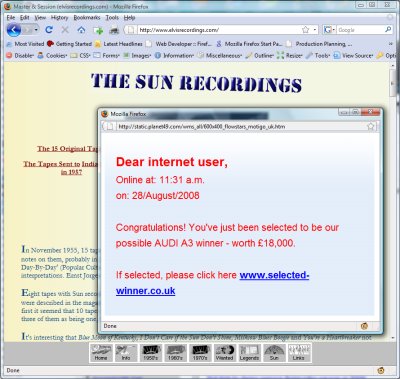Click the 1950's navigation thumbnail
Viewport: 400px width, 379px height.
pos(151,353)
